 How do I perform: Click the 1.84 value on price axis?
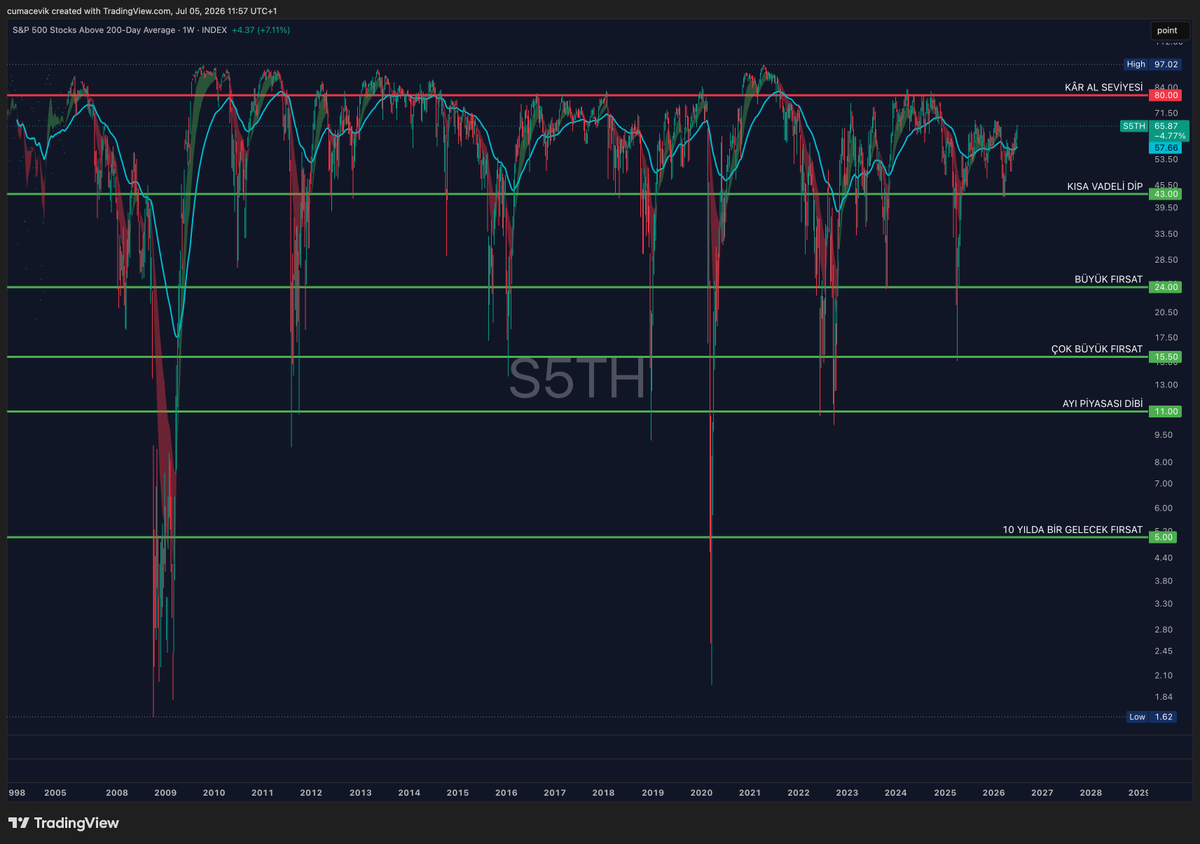[1163, 697]
